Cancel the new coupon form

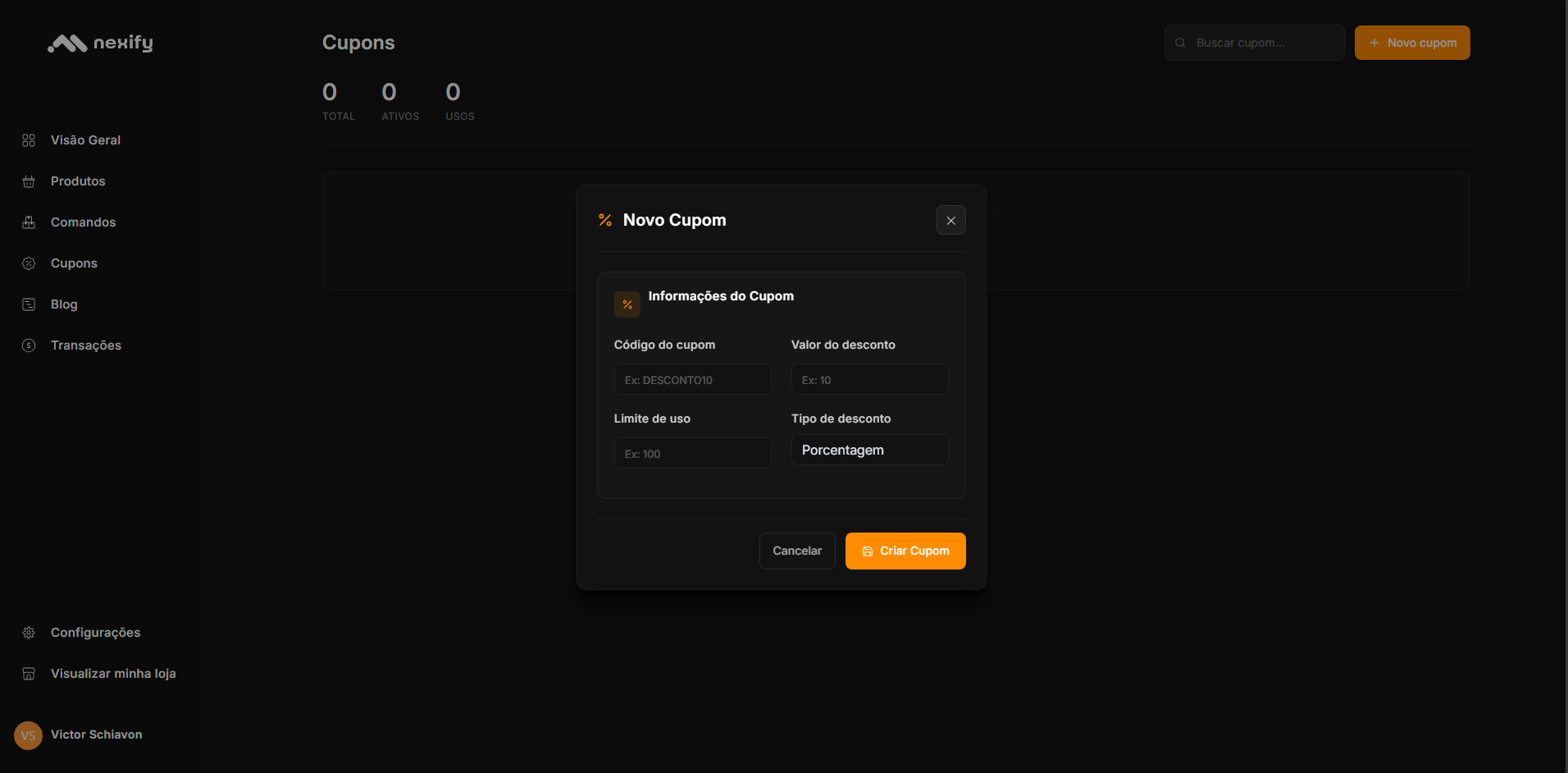tap(796, 551)
